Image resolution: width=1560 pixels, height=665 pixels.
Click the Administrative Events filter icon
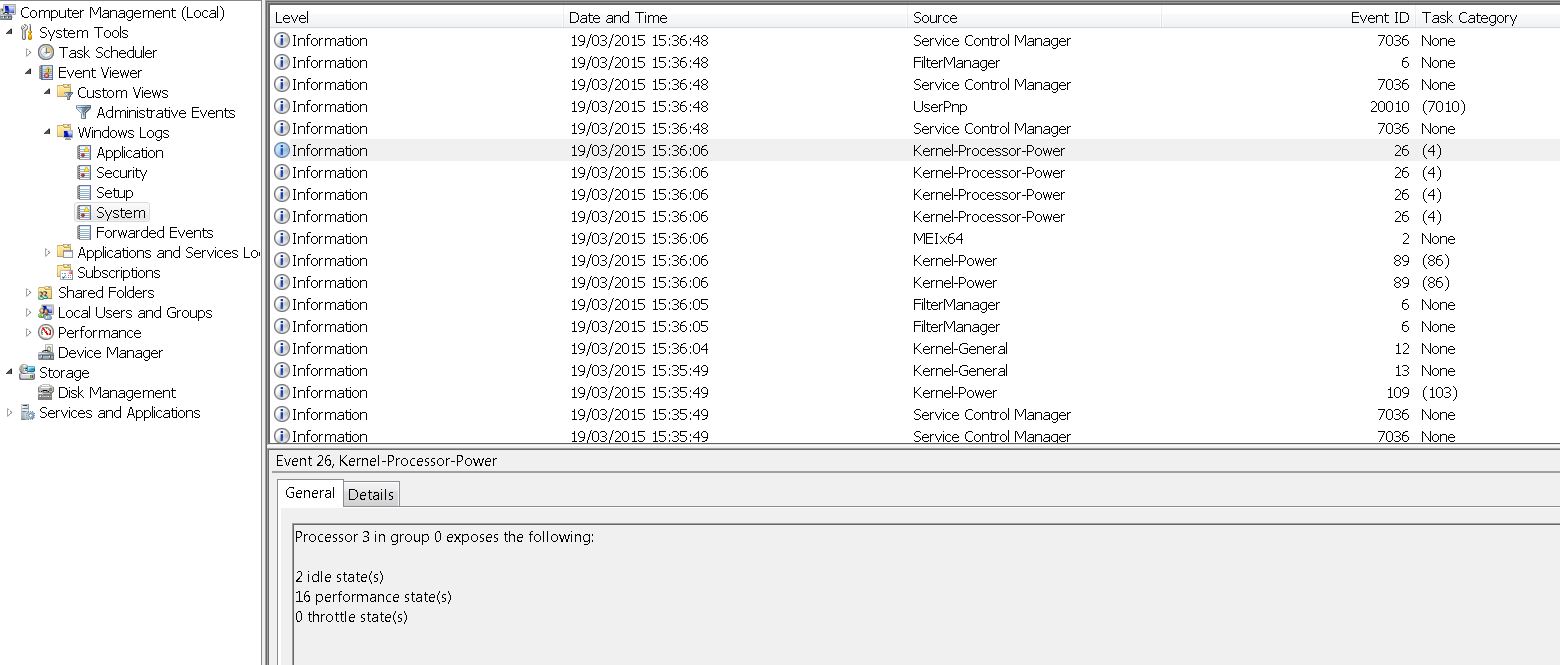[85, 112]
